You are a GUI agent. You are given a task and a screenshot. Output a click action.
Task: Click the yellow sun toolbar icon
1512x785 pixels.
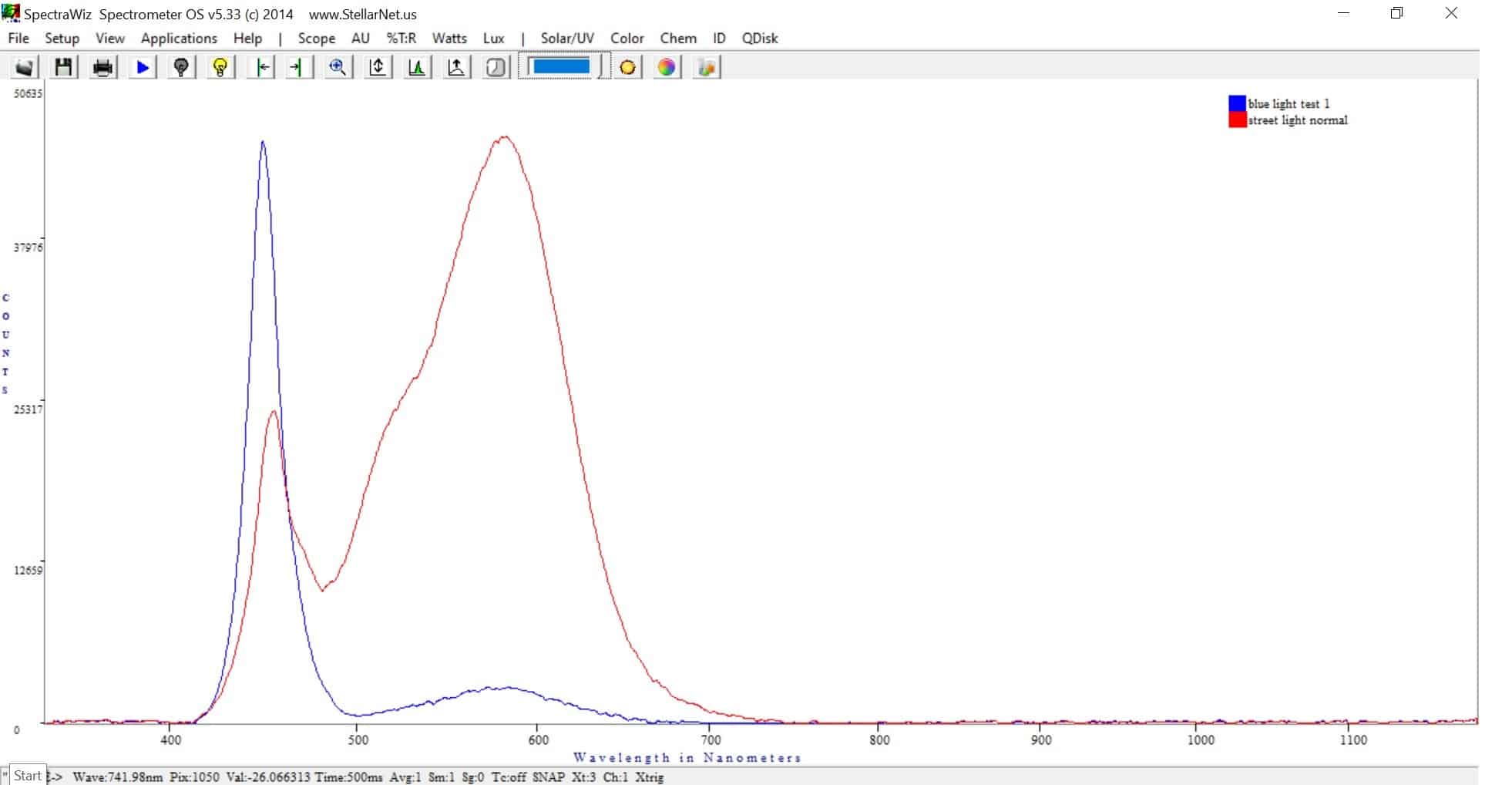point(628,67)
